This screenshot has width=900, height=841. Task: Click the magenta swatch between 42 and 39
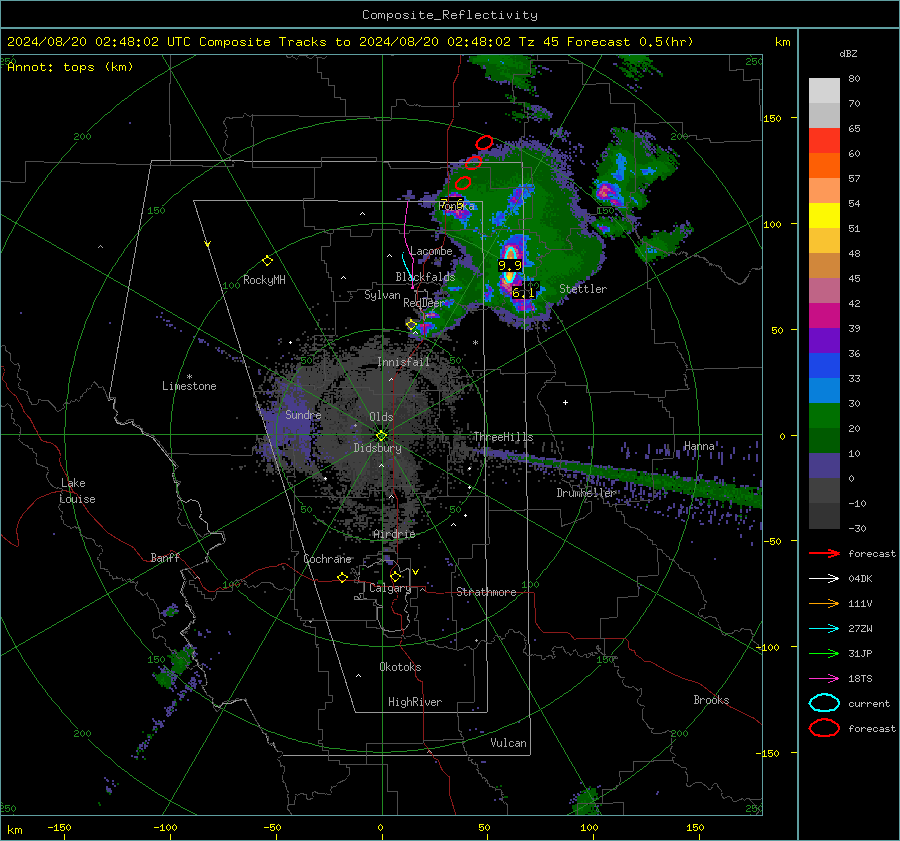tap(824, 316)
